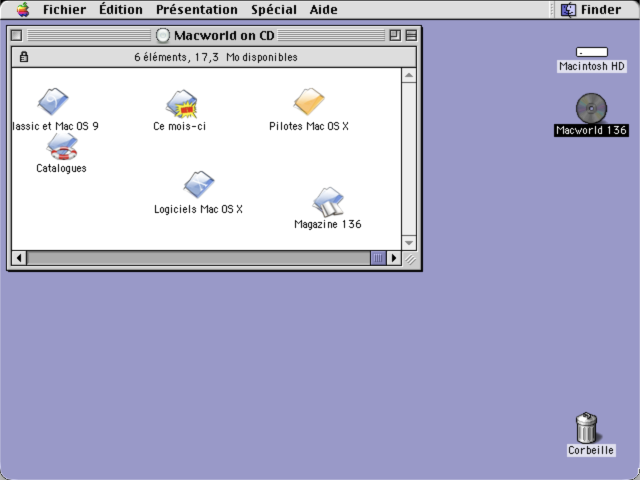Collapse the window with windowshade box
This screenshot has height=480, width=640.
coord(411,36)
